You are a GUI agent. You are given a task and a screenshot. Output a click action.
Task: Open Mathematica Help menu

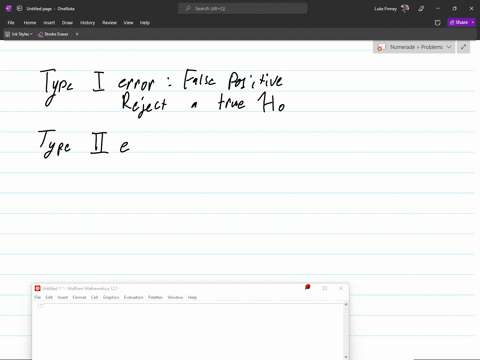click(192, 297)
